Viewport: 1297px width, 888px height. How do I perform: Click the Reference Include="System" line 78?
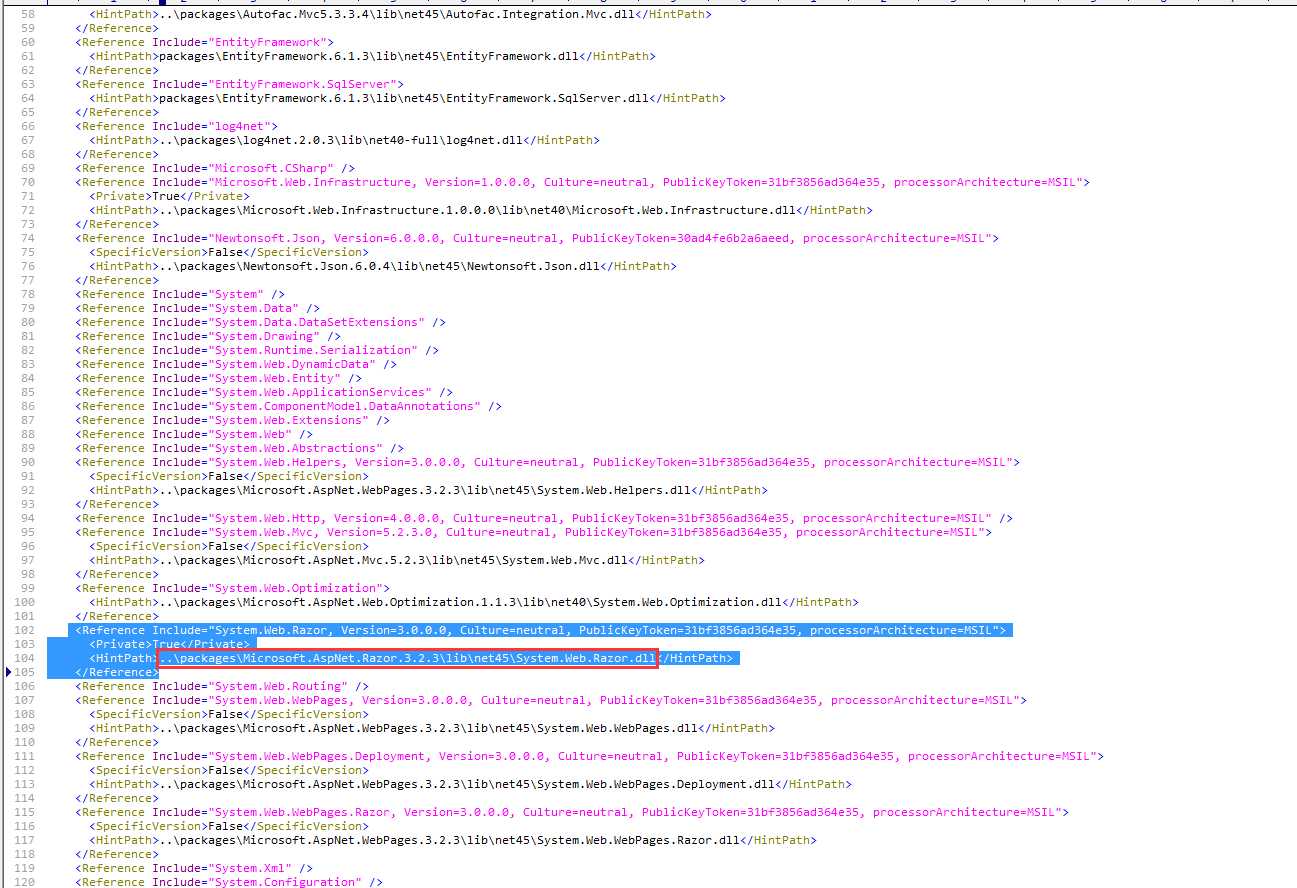point(180,294)
